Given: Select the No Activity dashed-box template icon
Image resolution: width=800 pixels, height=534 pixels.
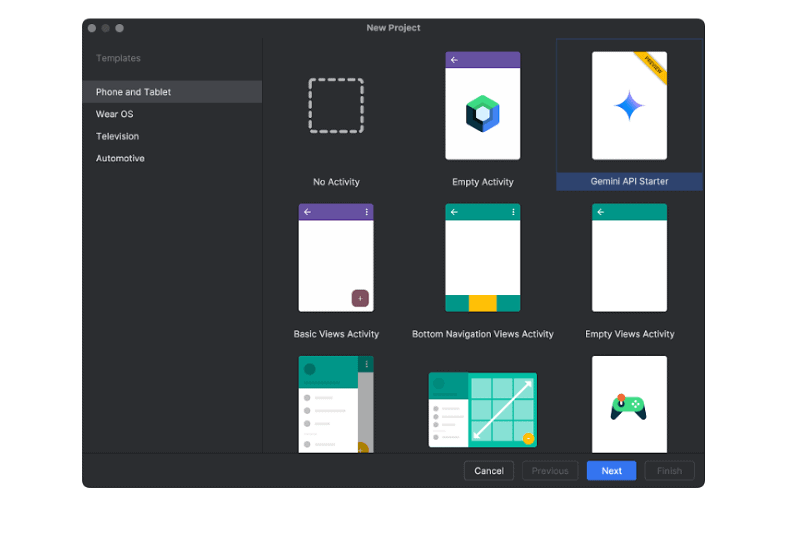Looking at the screenshot, I should [x=336, y=106].
